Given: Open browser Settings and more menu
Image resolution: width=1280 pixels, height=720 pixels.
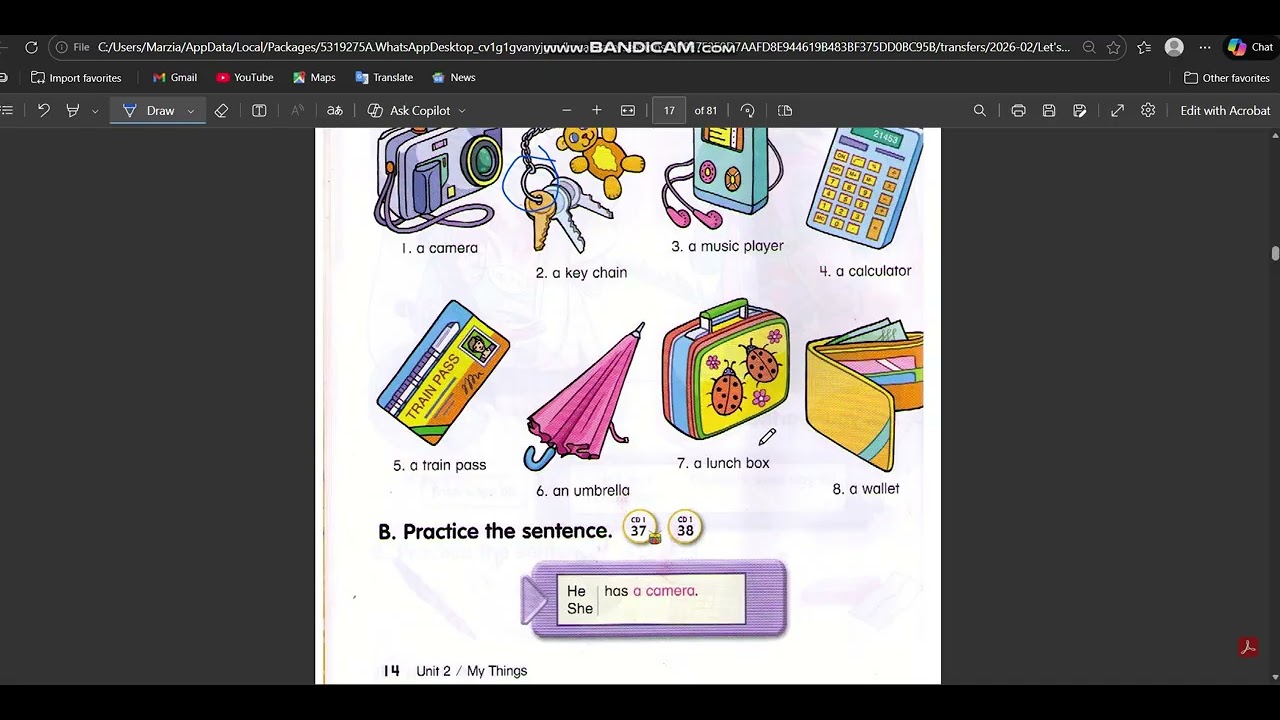Looking at the screenshot, I should pos(1205,47).
